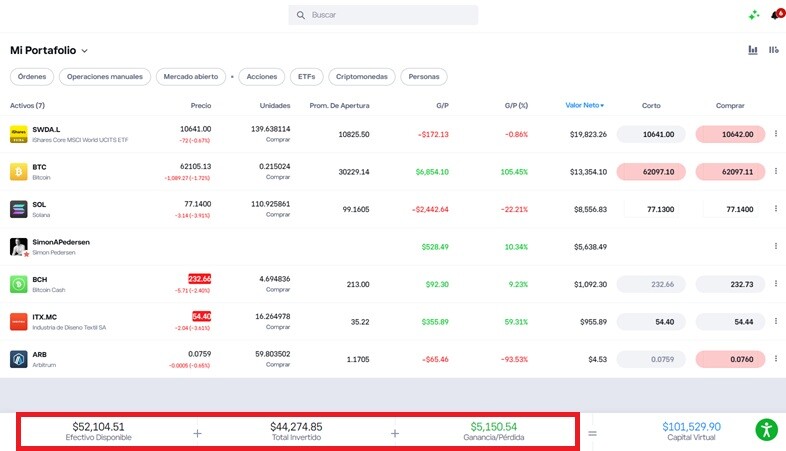Screen dimensions: 786x451
Task: Select the Operaciones manuales filter
Action: coord(105,77)
